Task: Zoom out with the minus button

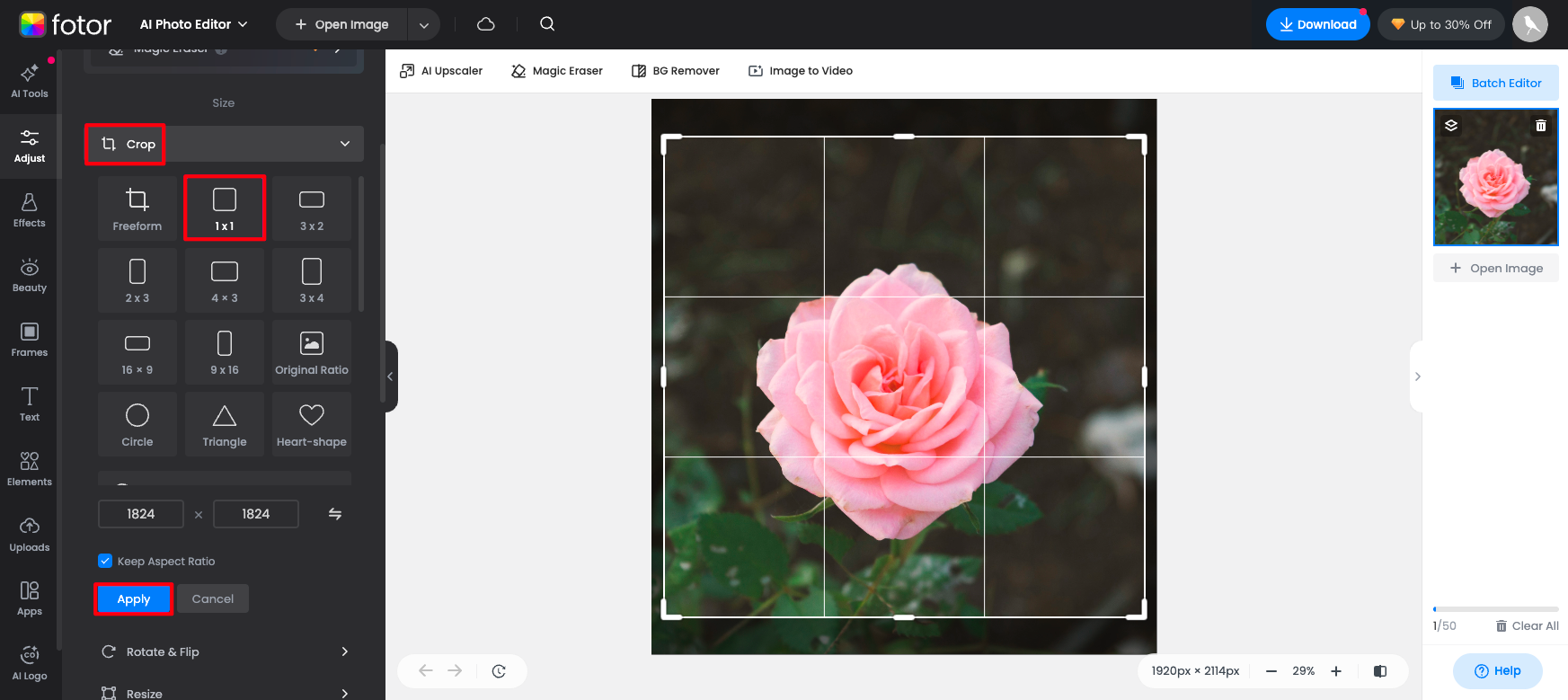Action: (1271, 671)
